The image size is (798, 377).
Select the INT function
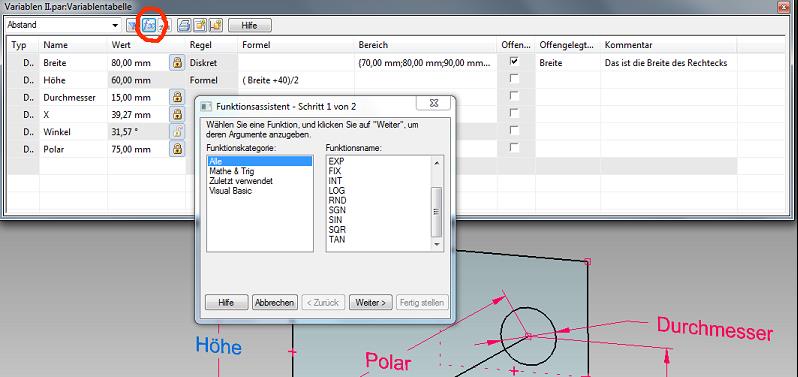pyautogui.click(x=335, y=181)
